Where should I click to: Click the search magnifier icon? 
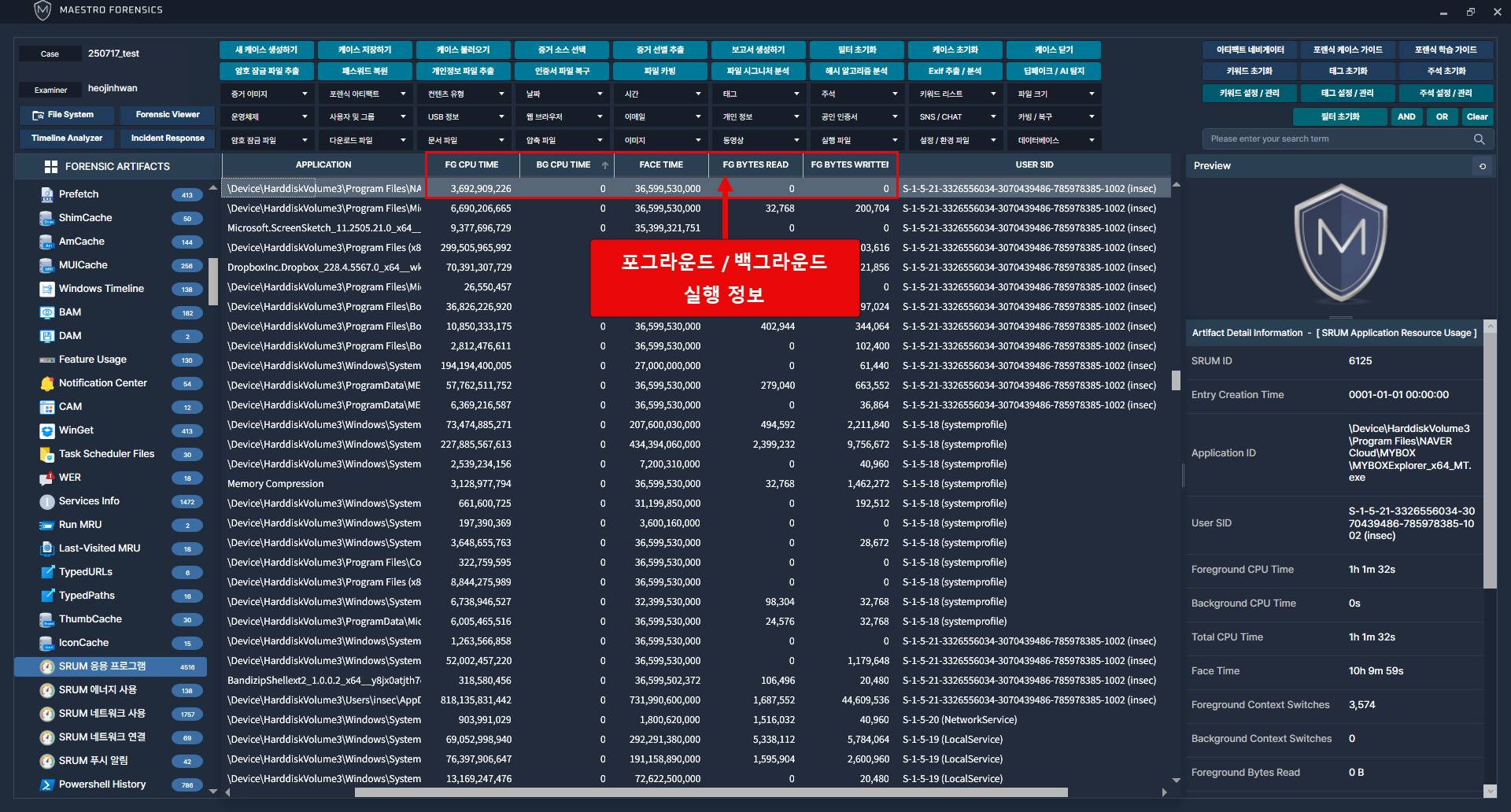[1479, 139]
